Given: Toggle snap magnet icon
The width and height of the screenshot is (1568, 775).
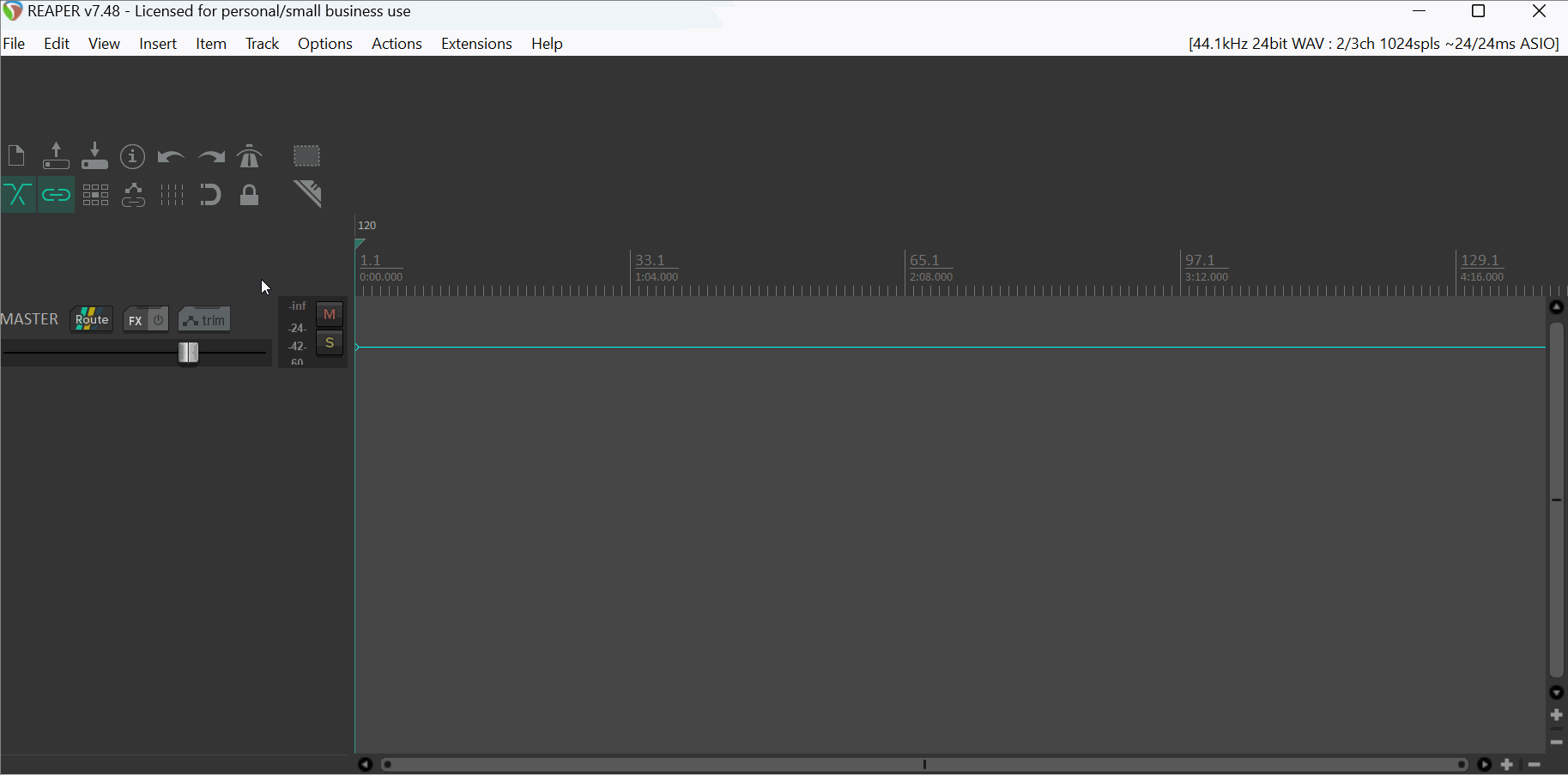Looking at the screenshot, I should pos(210,195).
